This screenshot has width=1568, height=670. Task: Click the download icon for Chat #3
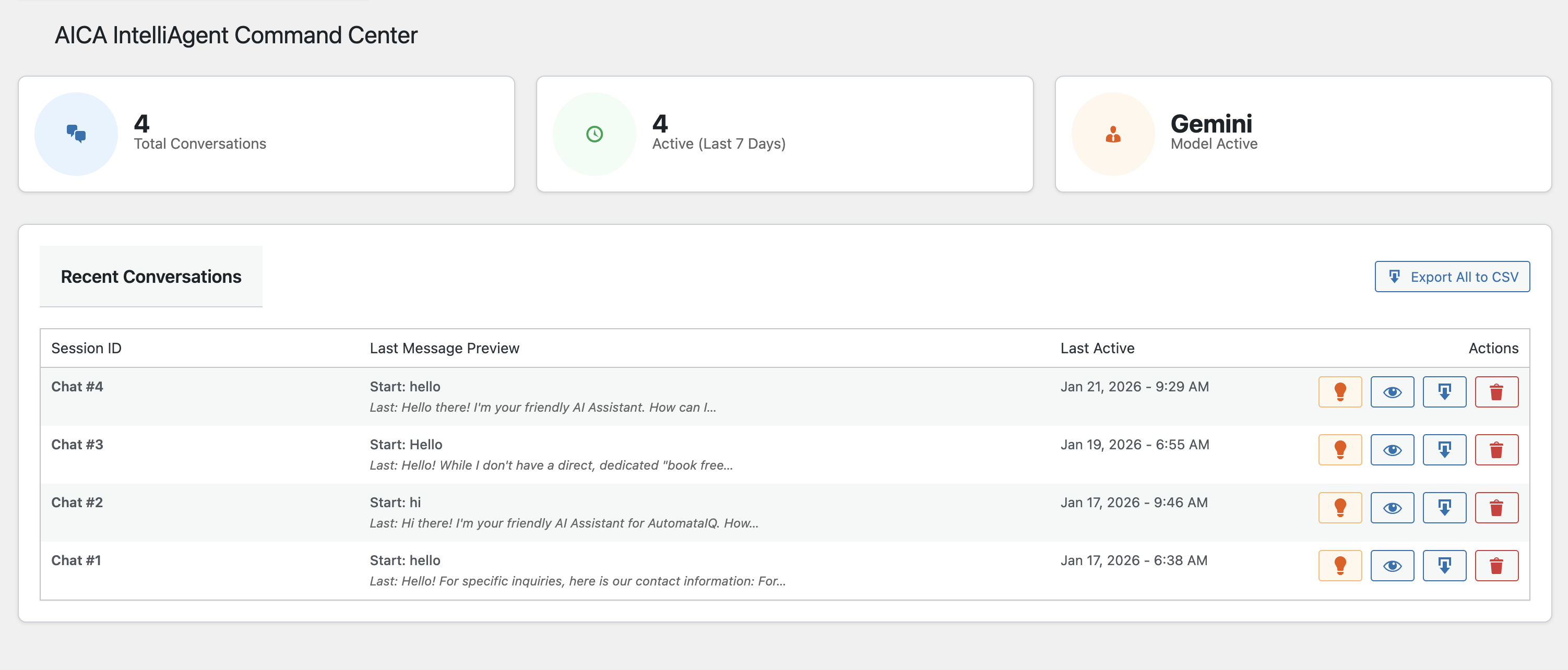coord(1444,450)
